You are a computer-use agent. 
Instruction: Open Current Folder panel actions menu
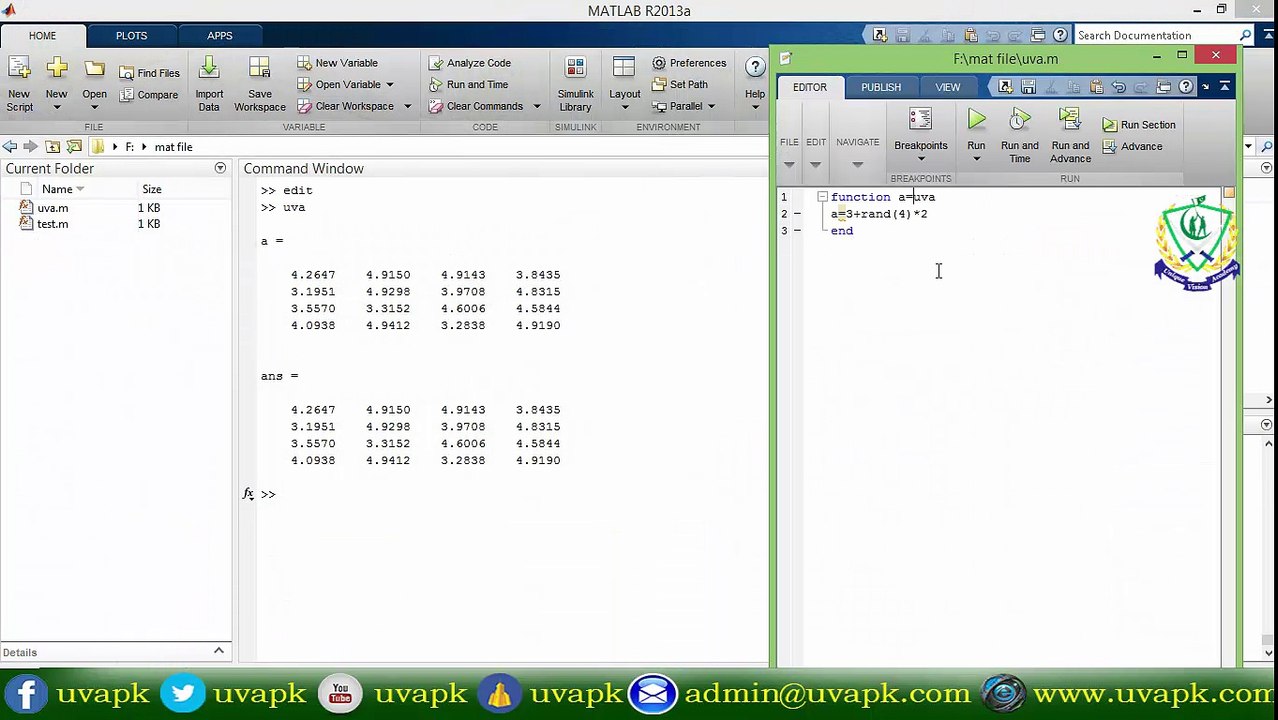point(220,168)
